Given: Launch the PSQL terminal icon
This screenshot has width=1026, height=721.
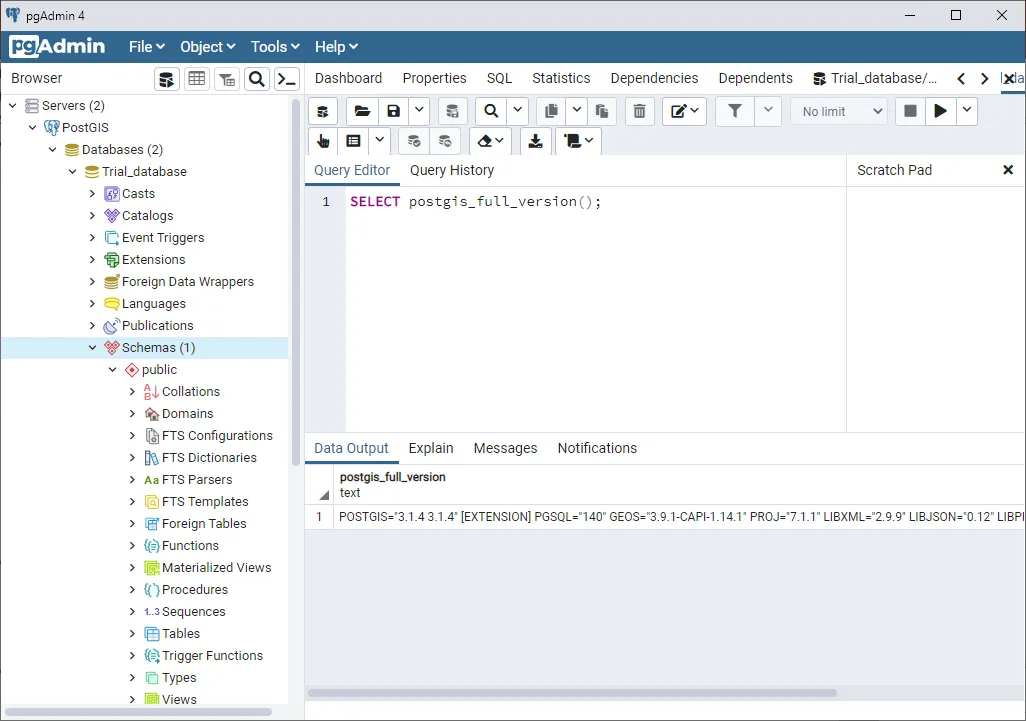Looking at the screenshot, I should click(287, 79).
